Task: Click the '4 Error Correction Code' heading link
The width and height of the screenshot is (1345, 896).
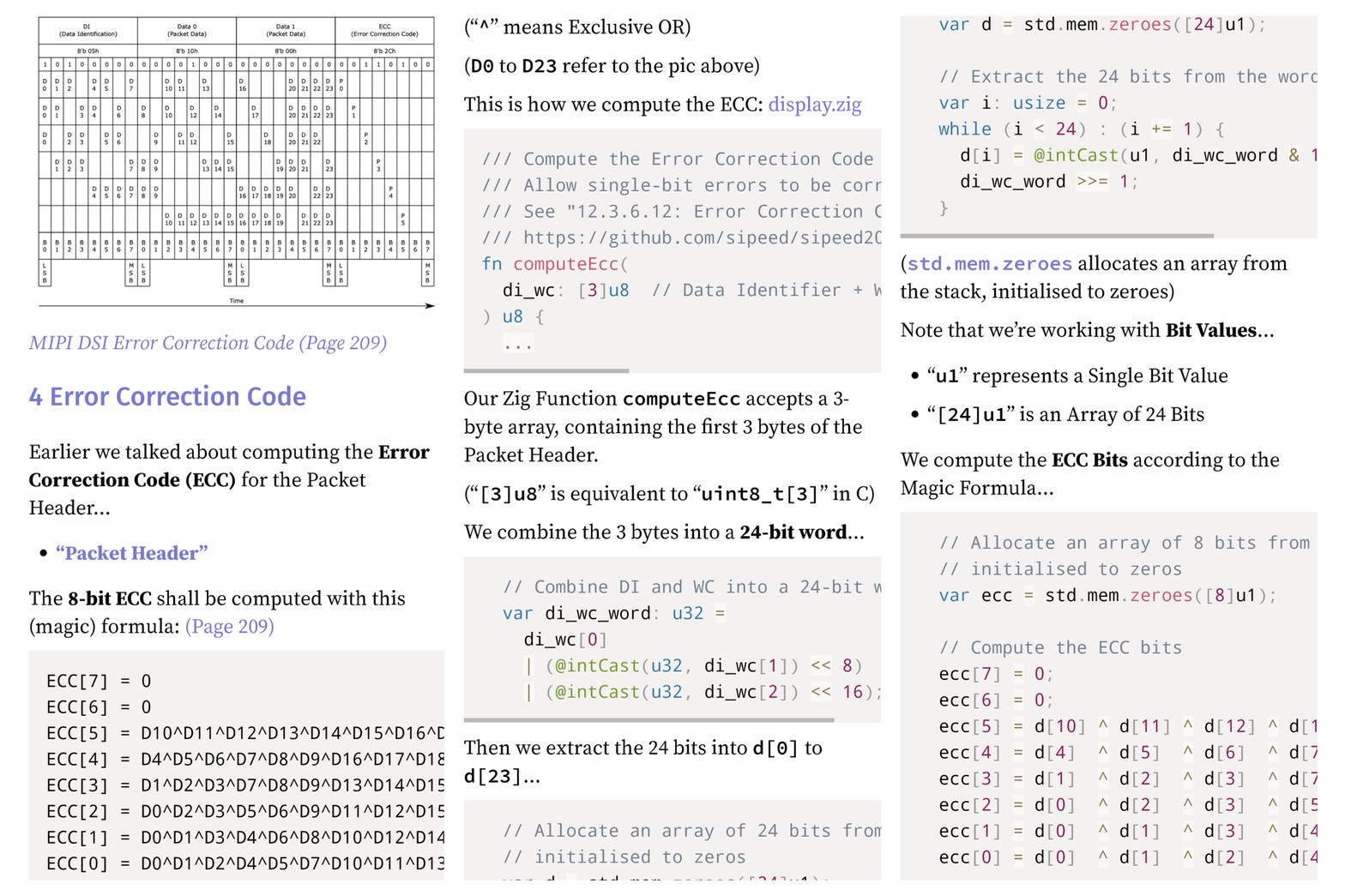Action: (167, 396)
